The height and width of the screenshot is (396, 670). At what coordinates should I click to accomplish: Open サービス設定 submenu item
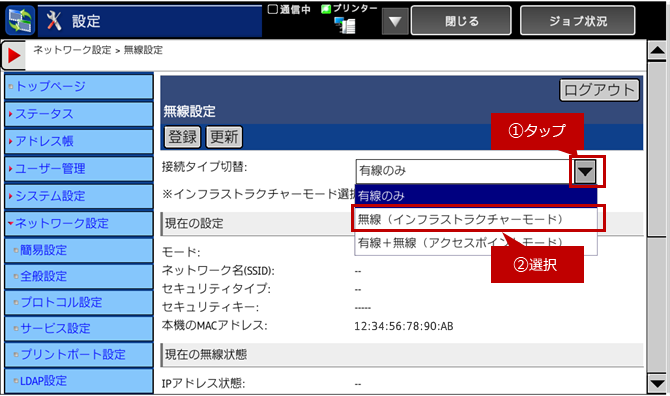click(x=79, y=329)
